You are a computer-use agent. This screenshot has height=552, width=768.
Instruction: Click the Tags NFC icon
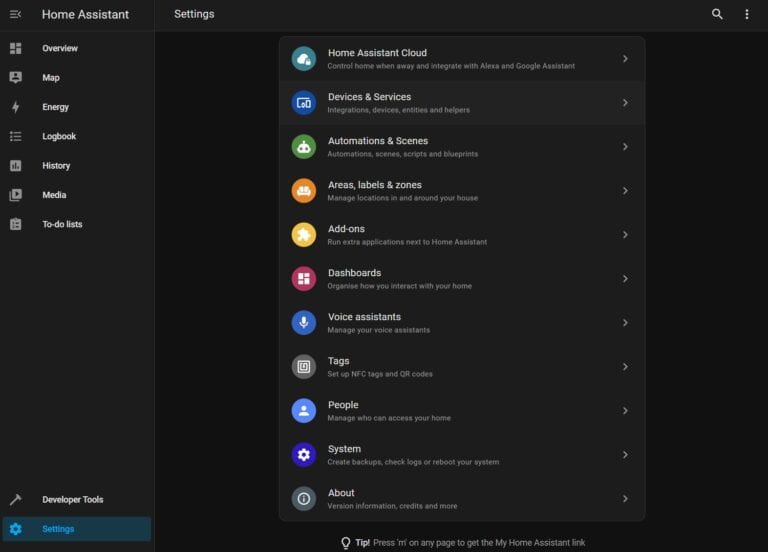[x=304, y=367]
